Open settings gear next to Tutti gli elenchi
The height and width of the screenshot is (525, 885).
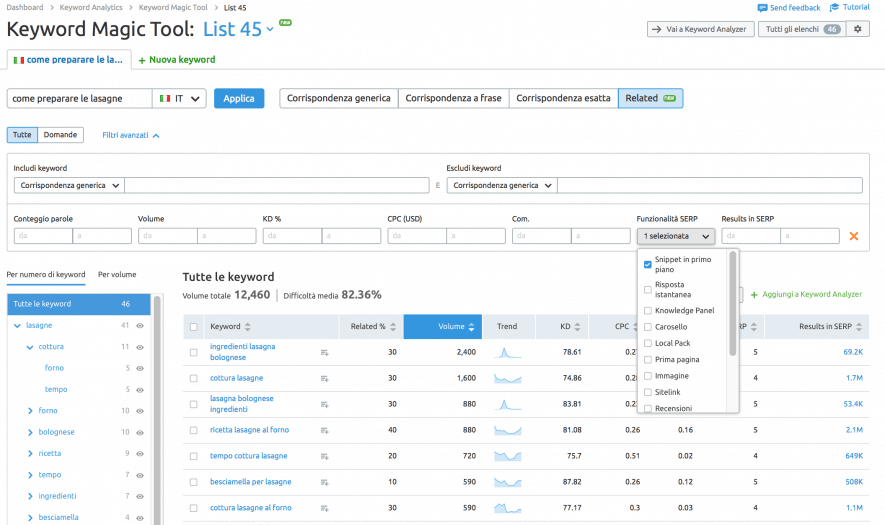click(857, 29)
